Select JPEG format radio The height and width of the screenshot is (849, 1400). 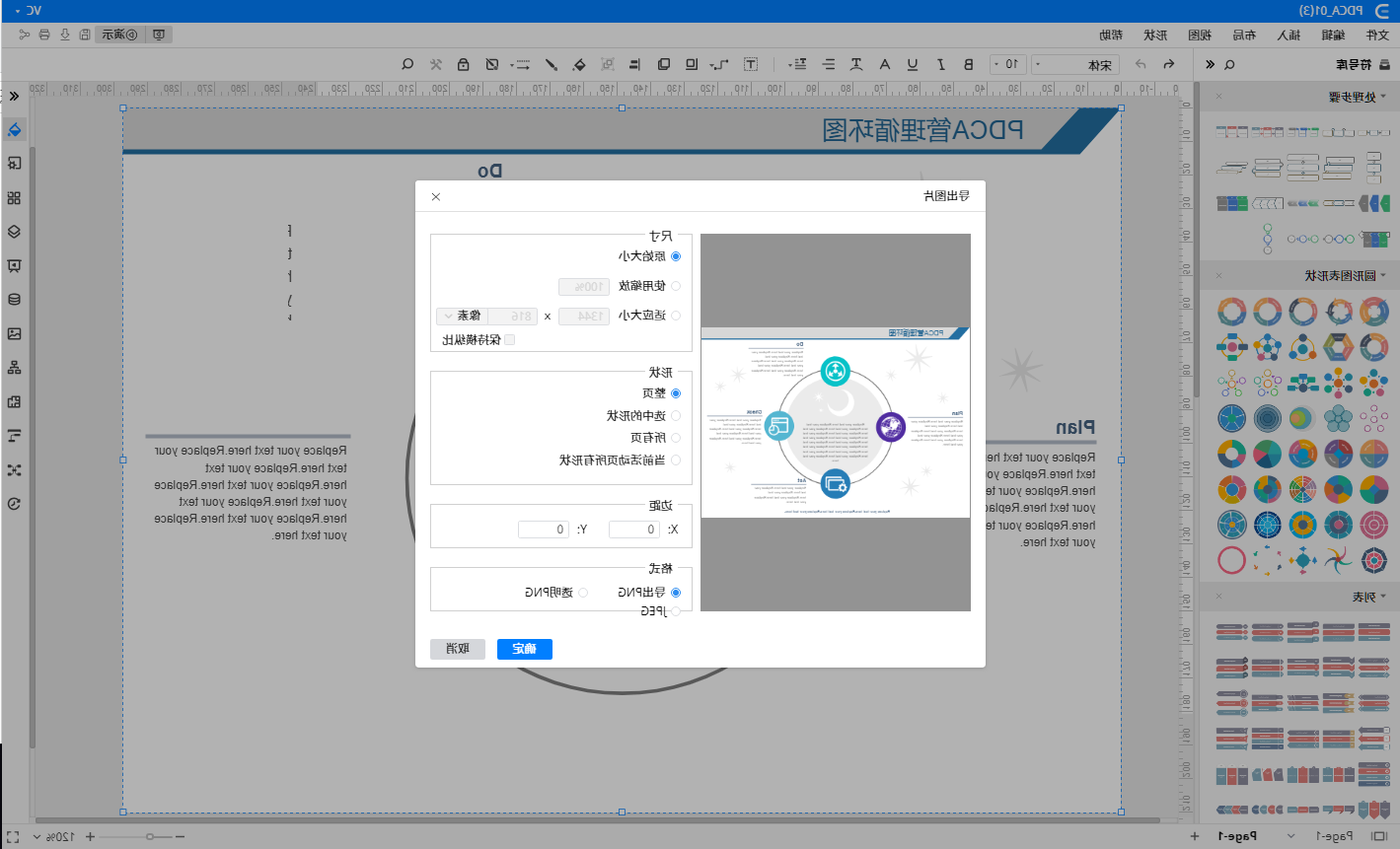[x=676, y=611]
